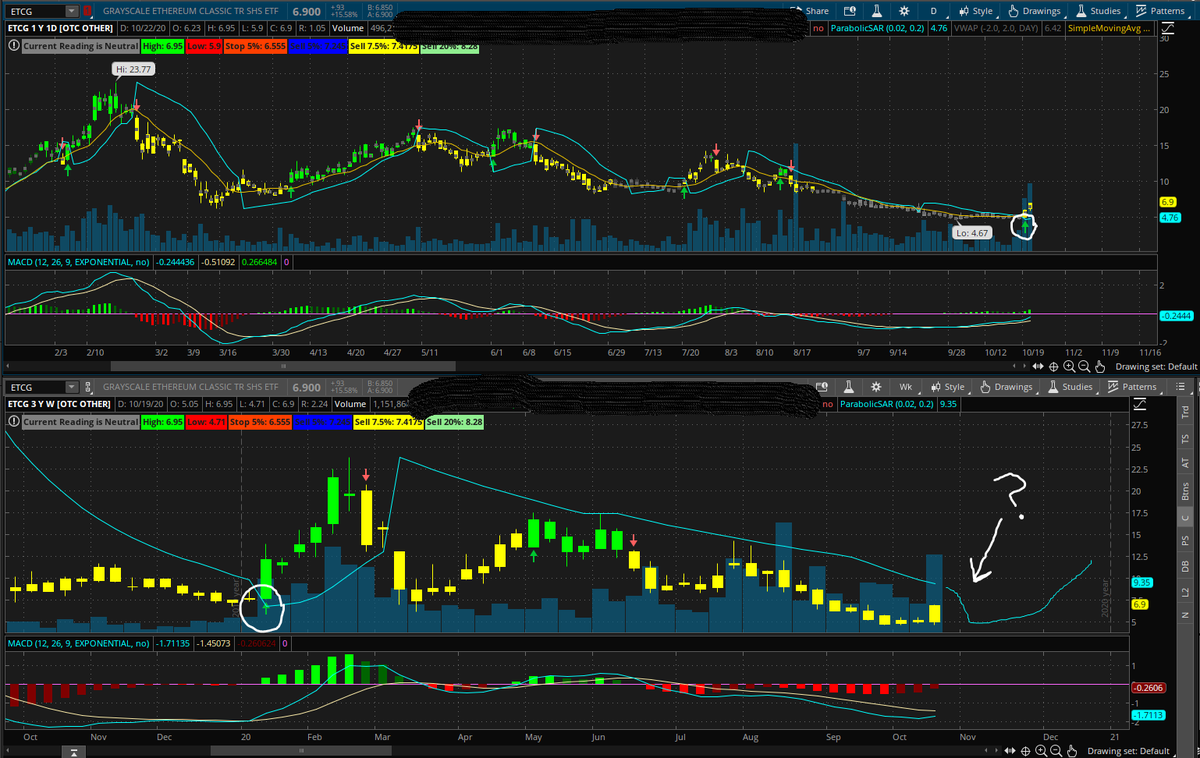The height and width of the screenshot is (758, 1200).
Task: Click the horizontal scrollbar under top chart
Action: (283, 366)
